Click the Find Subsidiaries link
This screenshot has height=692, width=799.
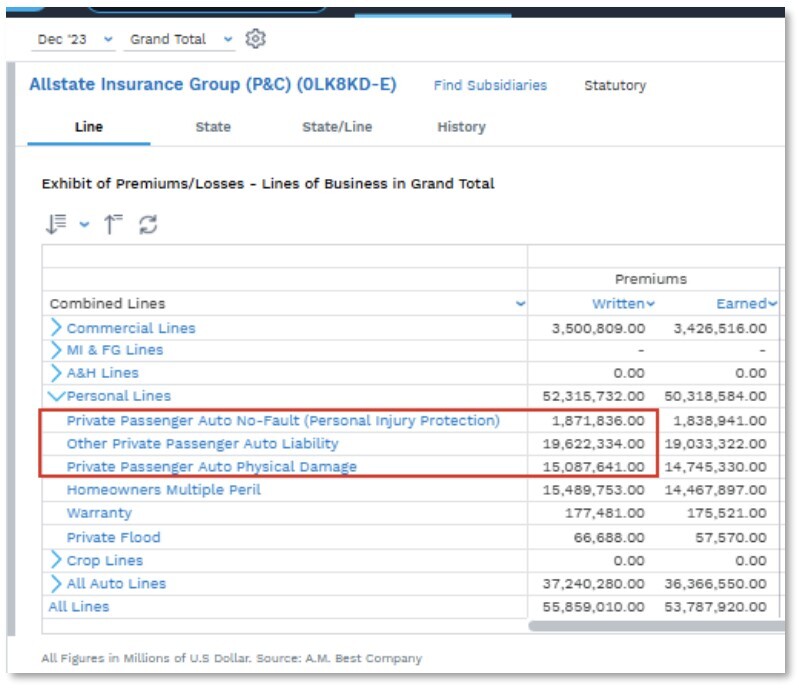point(490,86)
